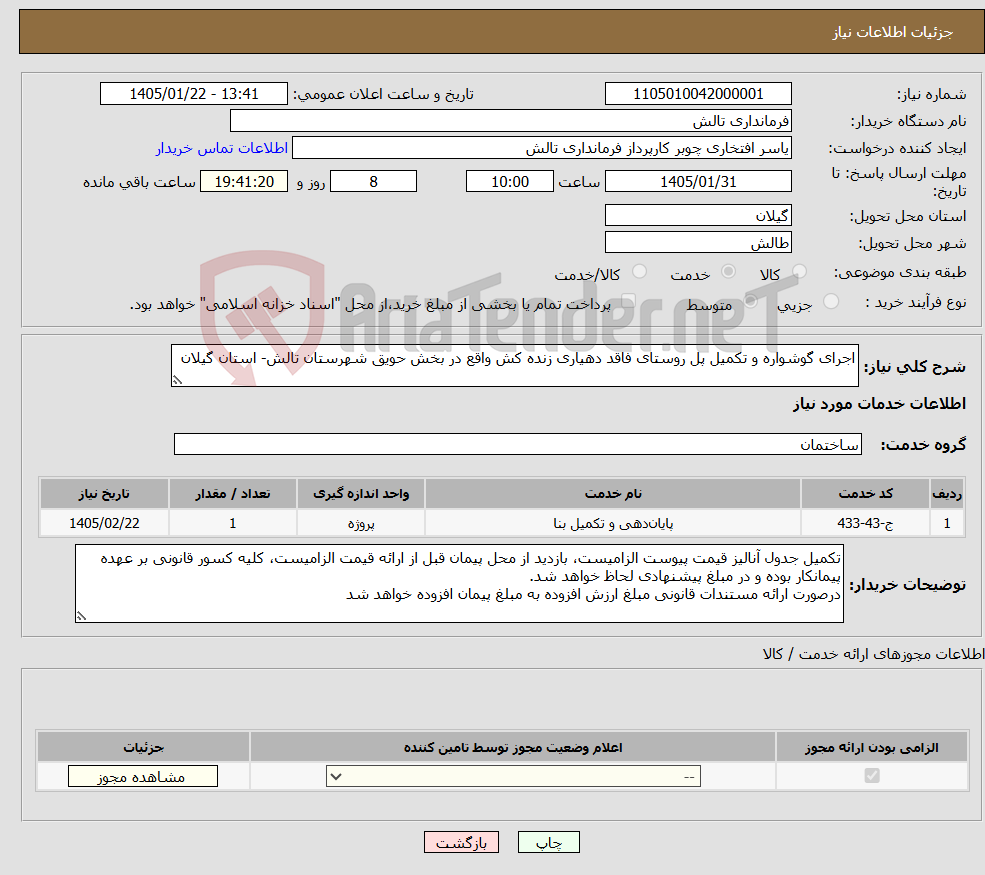Open the اطلاعات تماس خریدار link
The image size is (985, 875).
(x=222, y=148)
